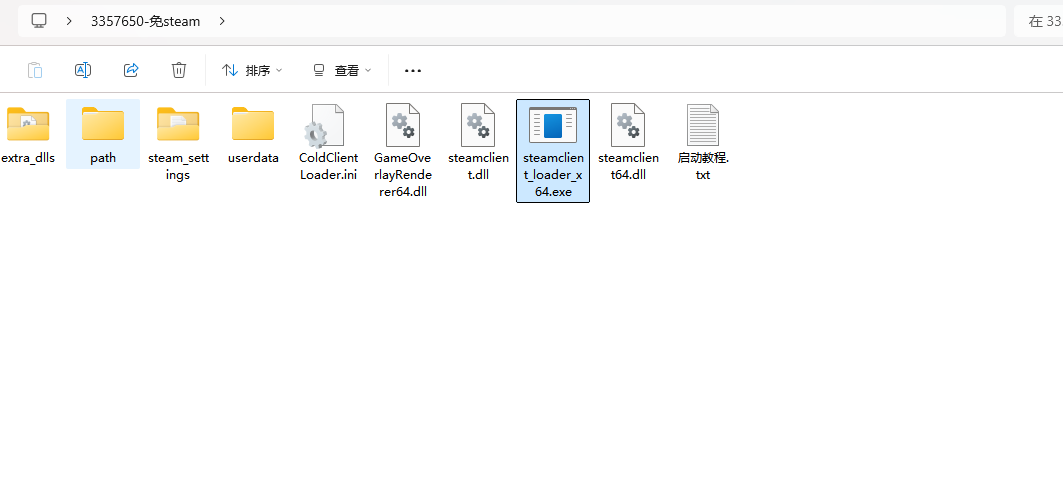Click the 启动教程.txt name label

703,167
